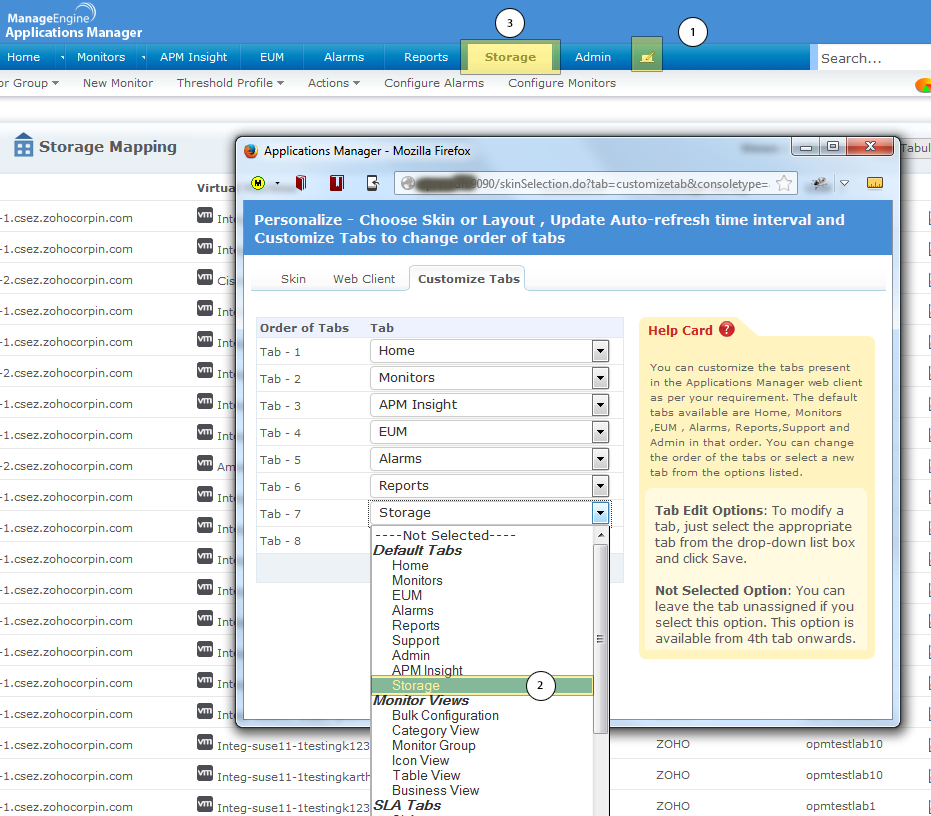Open the APM Insight tab in main navigation

194,57
